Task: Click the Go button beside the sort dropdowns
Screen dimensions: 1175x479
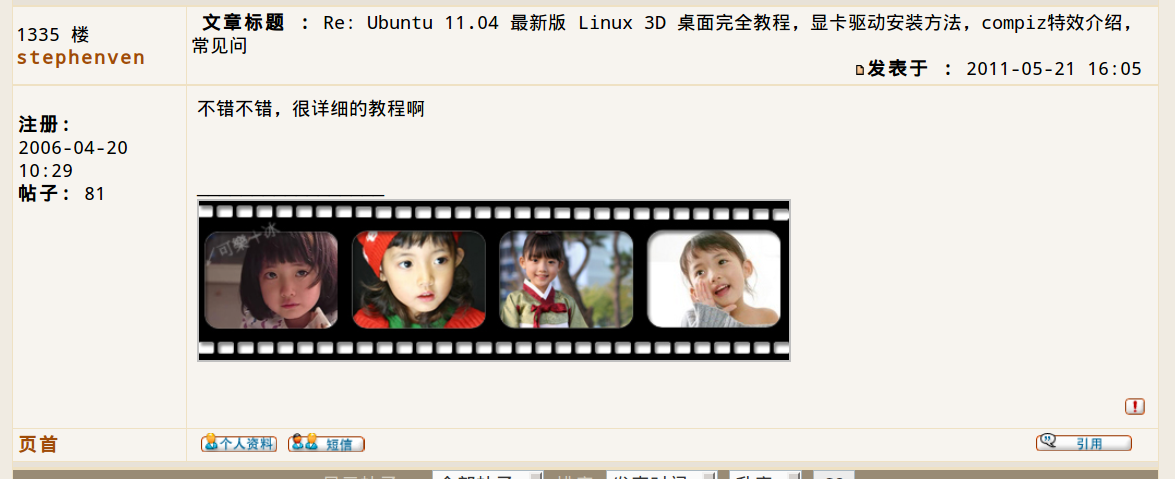Action: 833,475
